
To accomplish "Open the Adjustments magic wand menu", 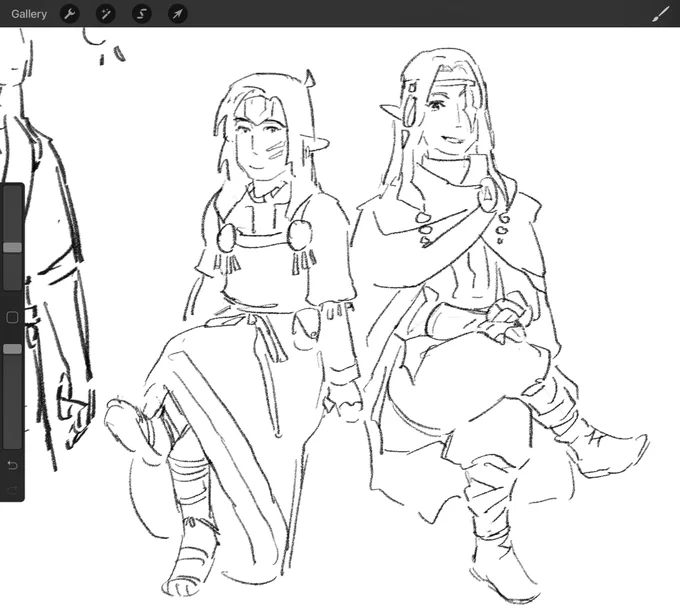I will pos(105,14).
